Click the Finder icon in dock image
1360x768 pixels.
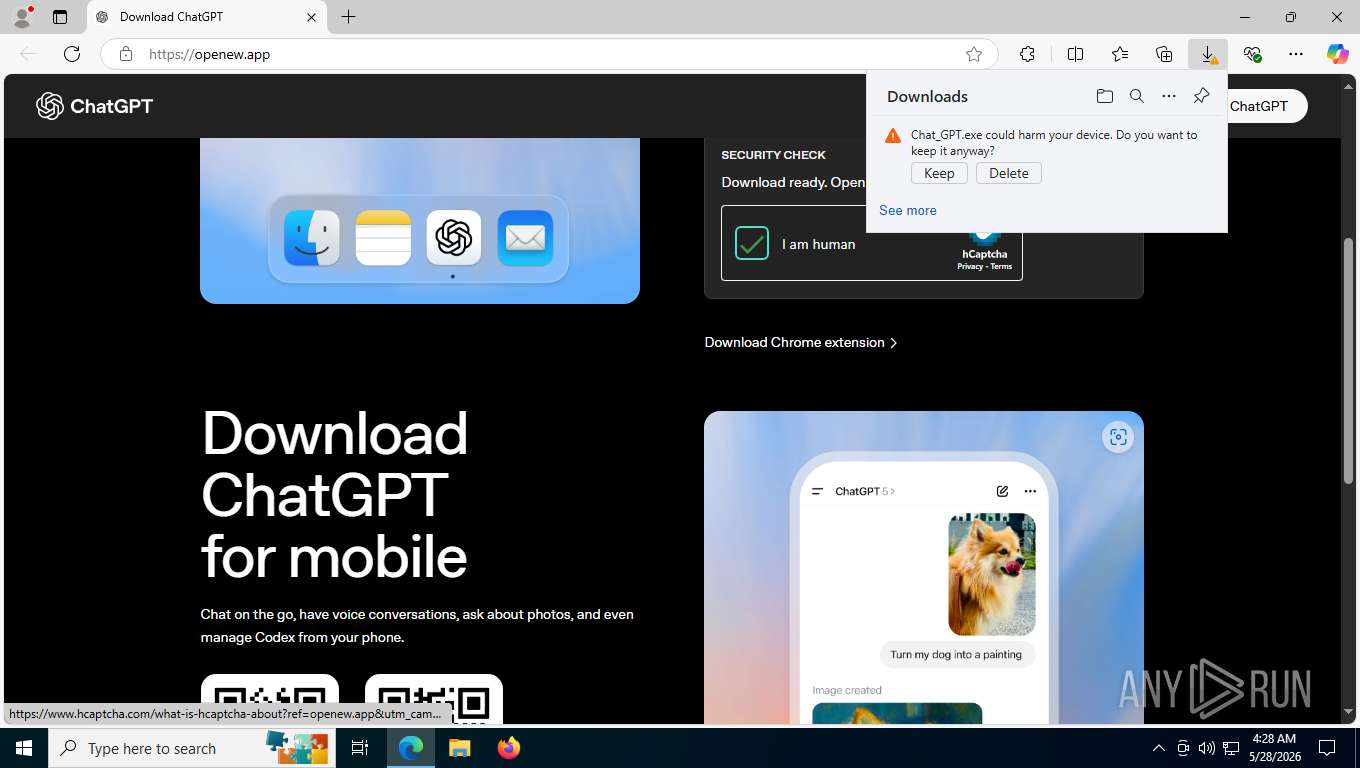pos(312,238)
